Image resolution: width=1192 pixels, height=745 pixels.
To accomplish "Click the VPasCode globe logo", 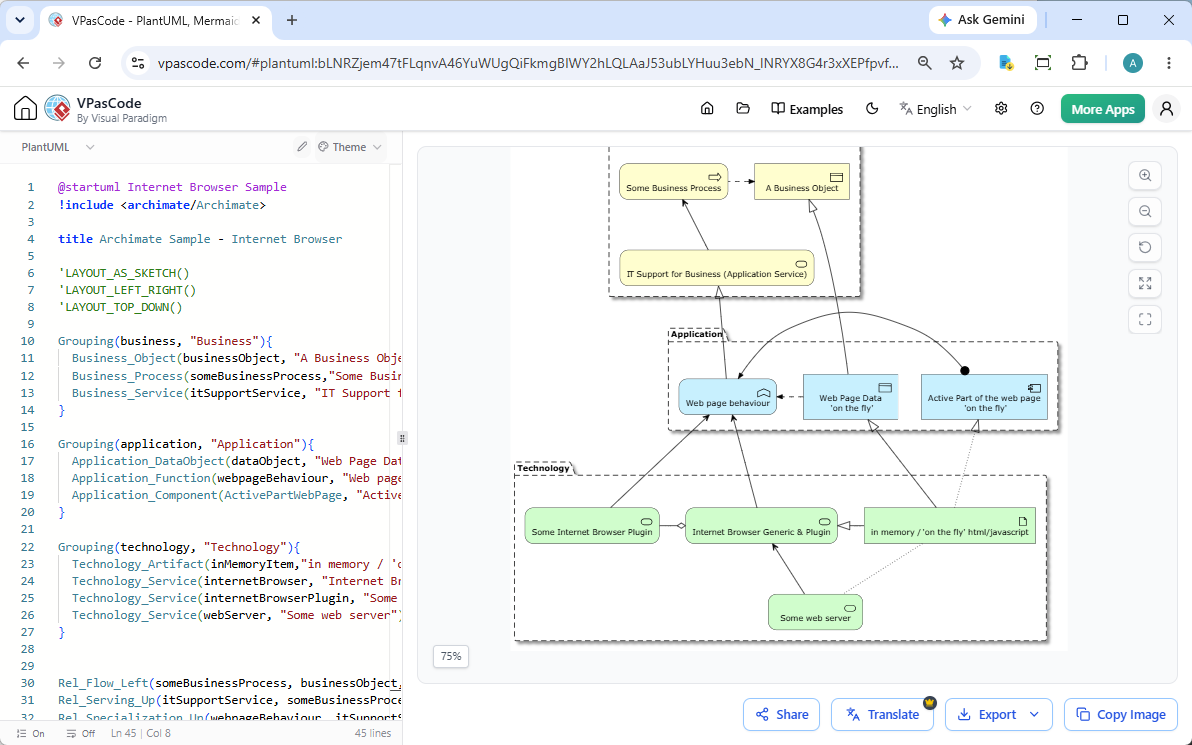I will [57, 109].
